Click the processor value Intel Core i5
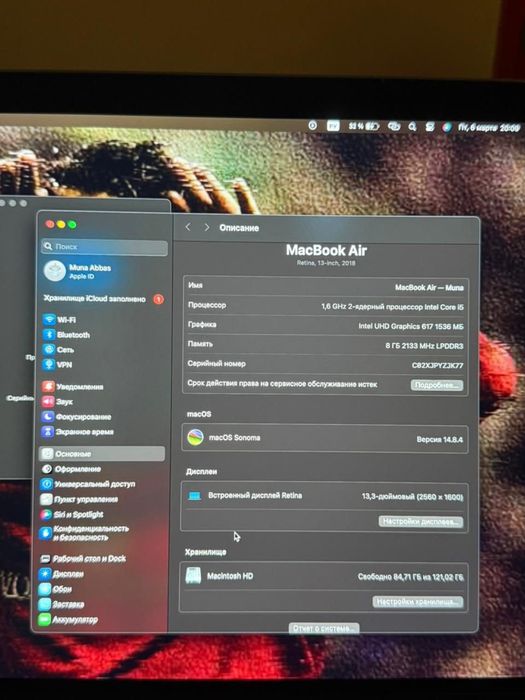 (x=392, y=307)
